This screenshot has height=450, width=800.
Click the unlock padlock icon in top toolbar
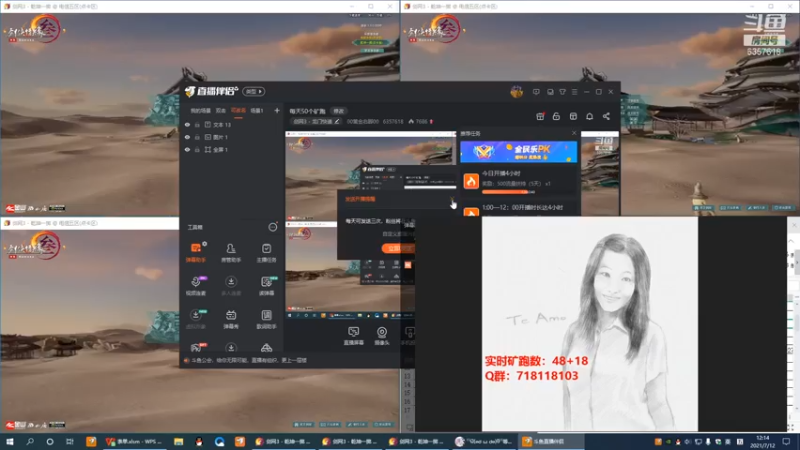click(557, 116)
